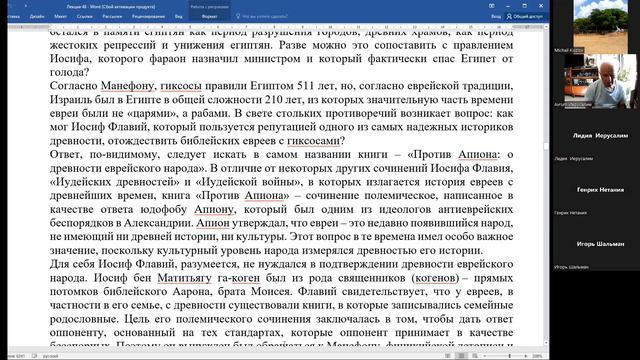Click the proofing check icon in status bar

(x=34, y=356)
